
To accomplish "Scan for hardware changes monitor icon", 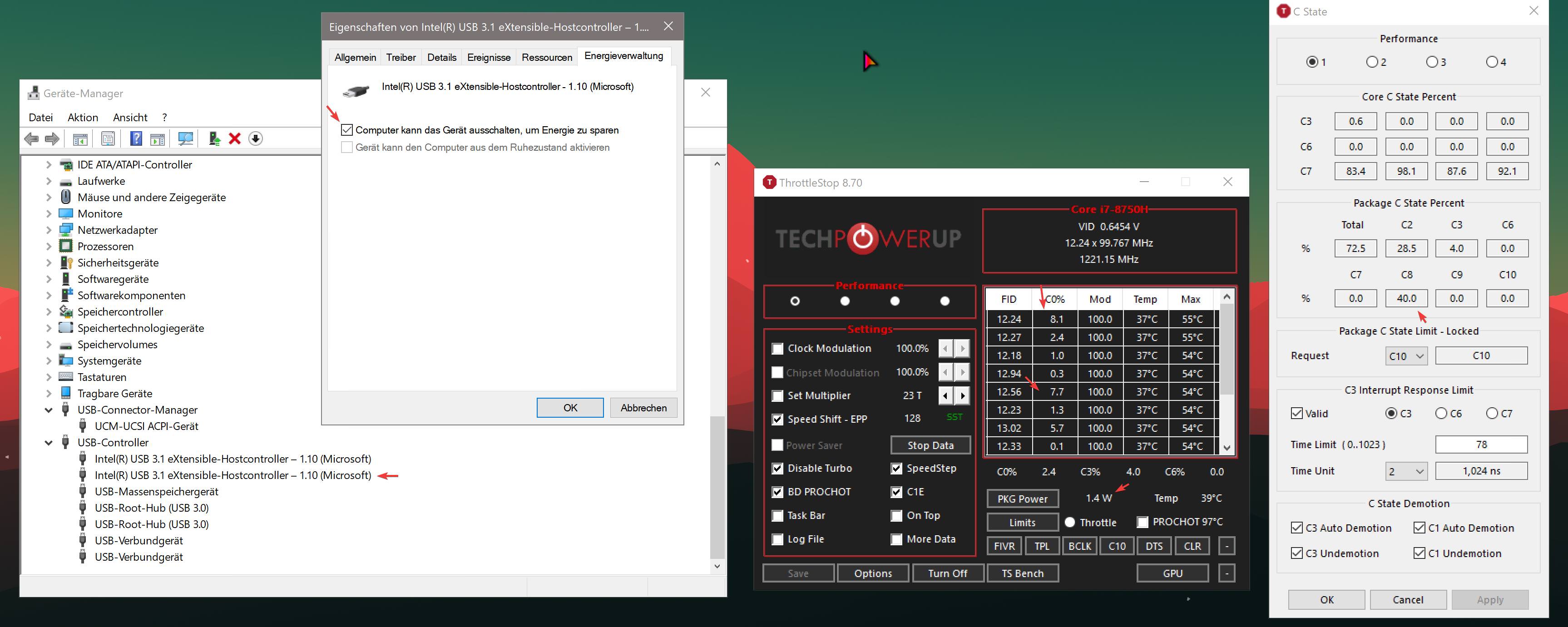I will pyautogui.click(x=186, y=139).
